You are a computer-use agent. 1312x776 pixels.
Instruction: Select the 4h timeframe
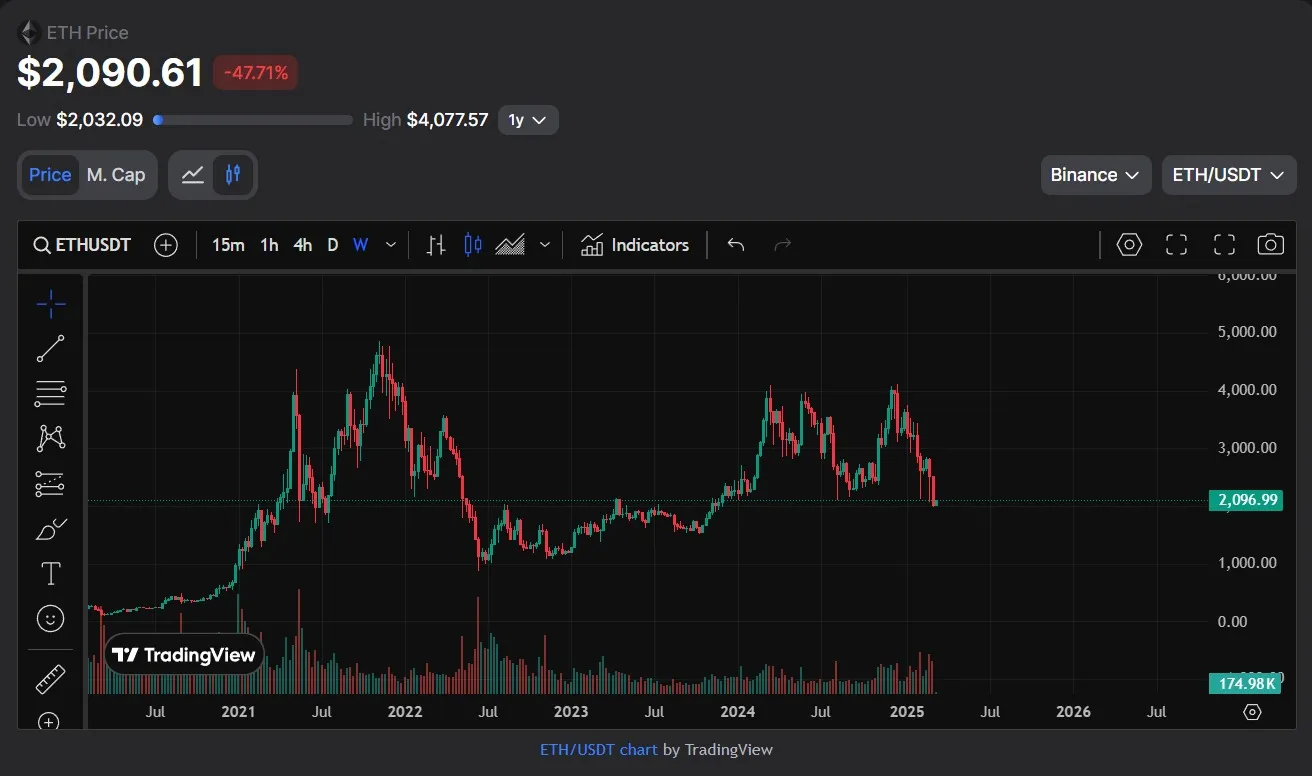(302, 245)
